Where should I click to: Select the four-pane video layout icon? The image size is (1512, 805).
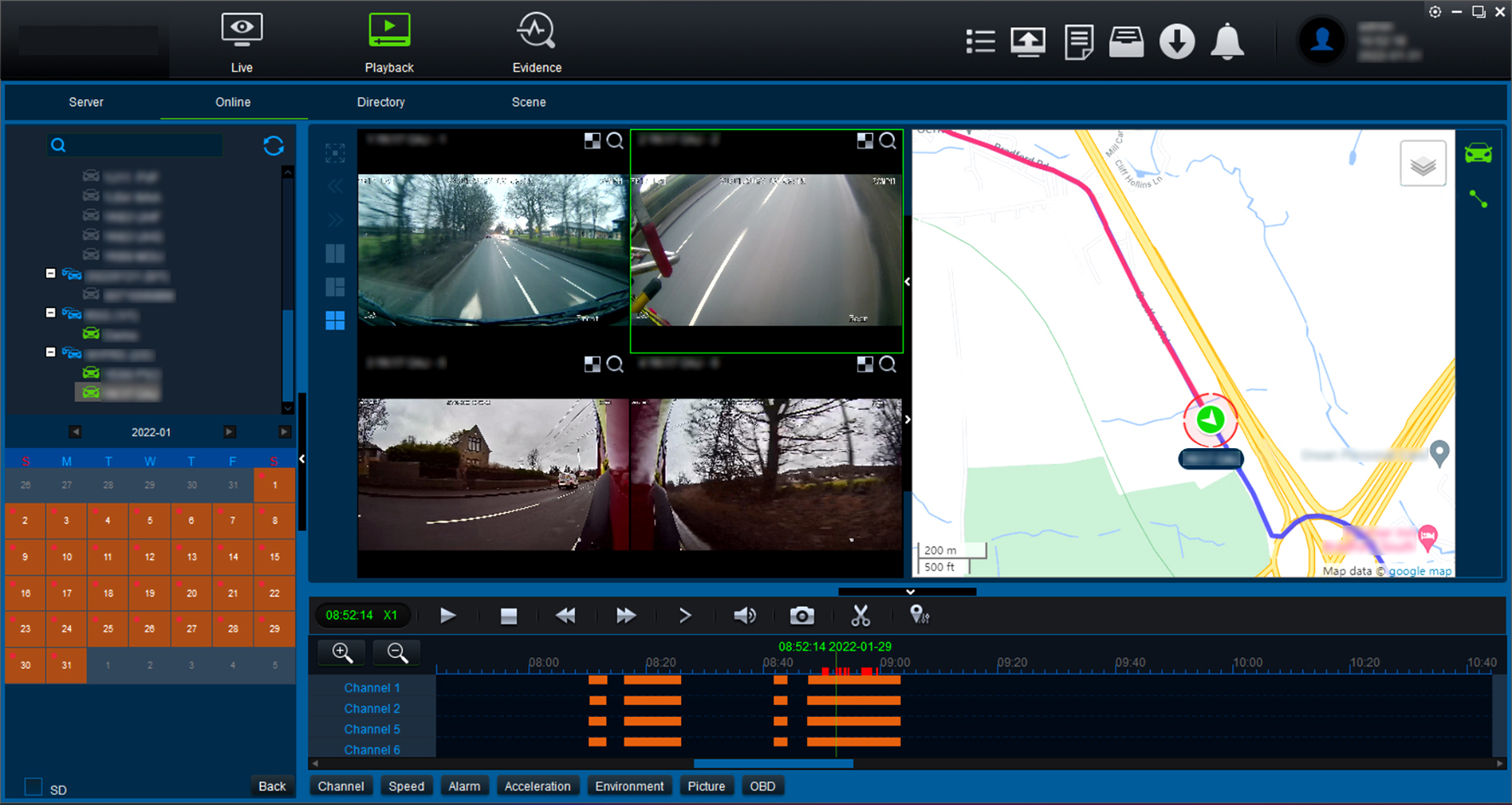click(334, 320)
